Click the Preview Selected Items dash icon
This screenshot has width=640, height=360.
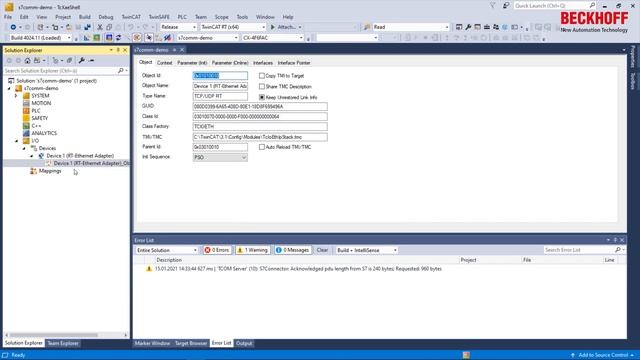point(92,60)
